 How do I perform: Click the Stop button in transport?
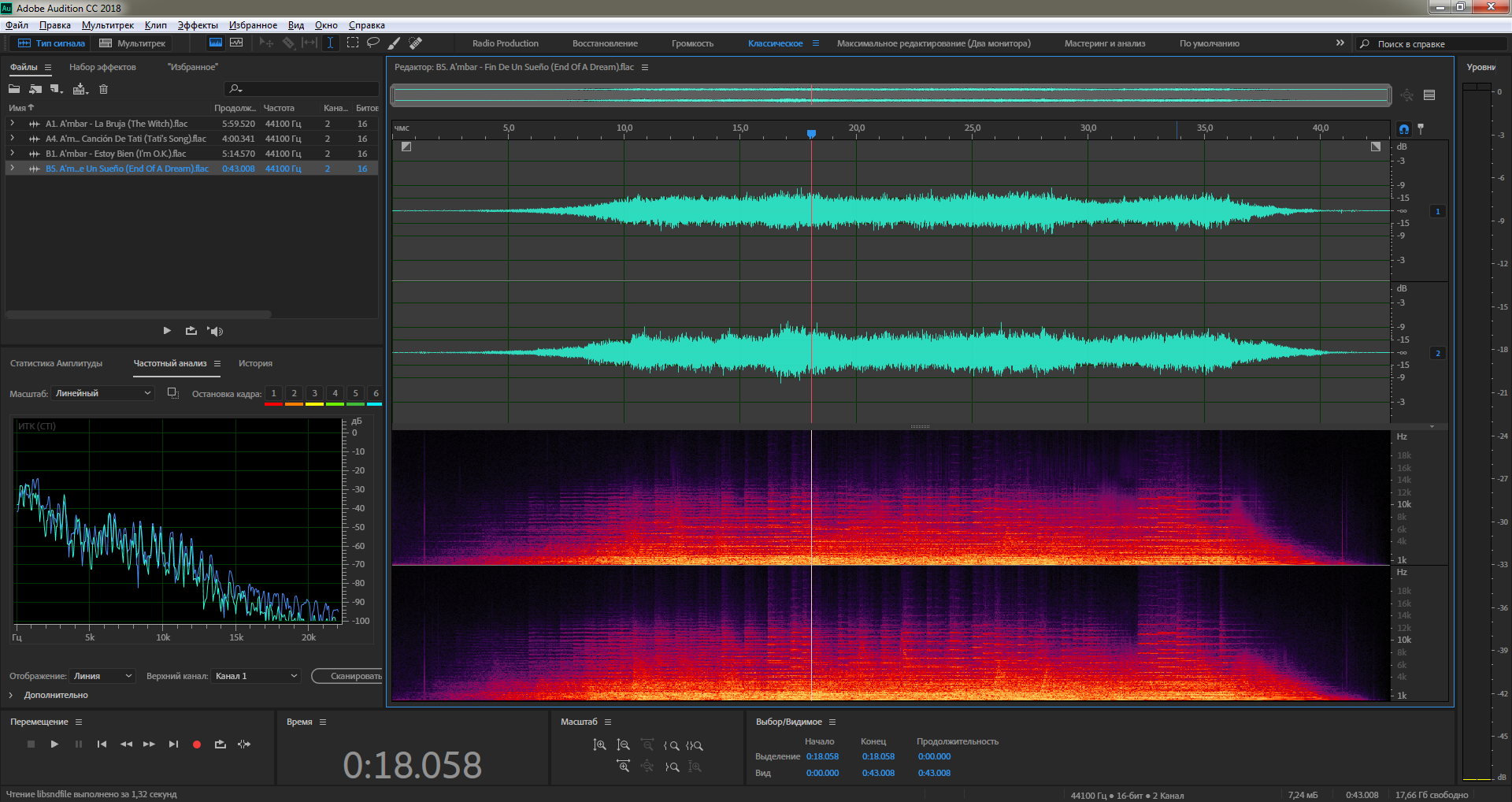point(31,744)
